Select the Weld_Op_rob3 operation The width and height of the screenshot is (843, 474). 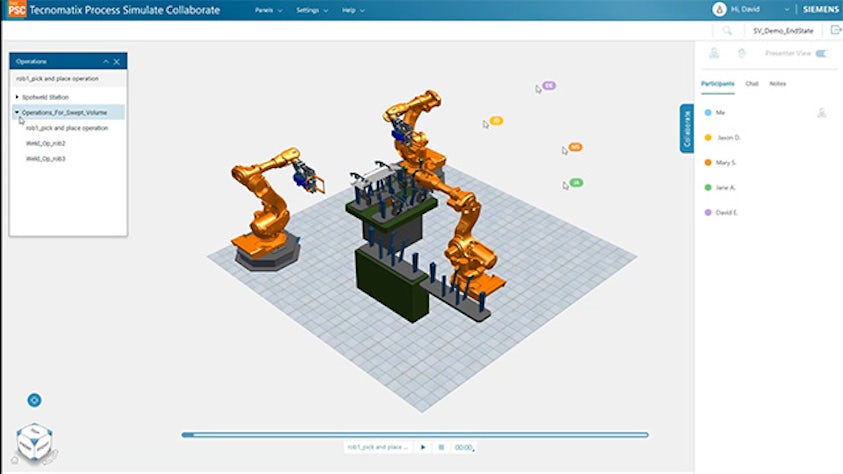[46, 159]
